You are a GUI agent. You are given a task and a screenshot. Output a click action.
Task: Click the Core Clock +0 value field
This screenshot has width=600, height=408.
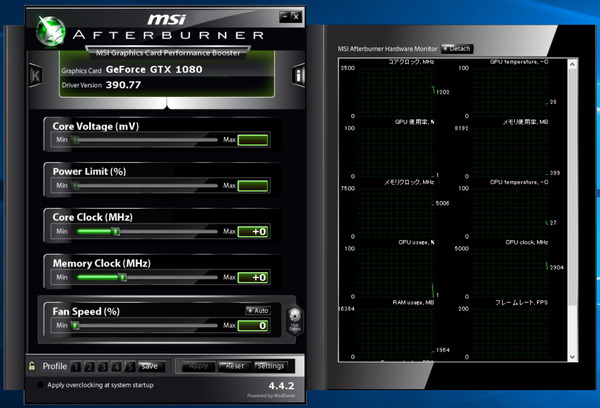pyautogui.click(x=253, y=232)
